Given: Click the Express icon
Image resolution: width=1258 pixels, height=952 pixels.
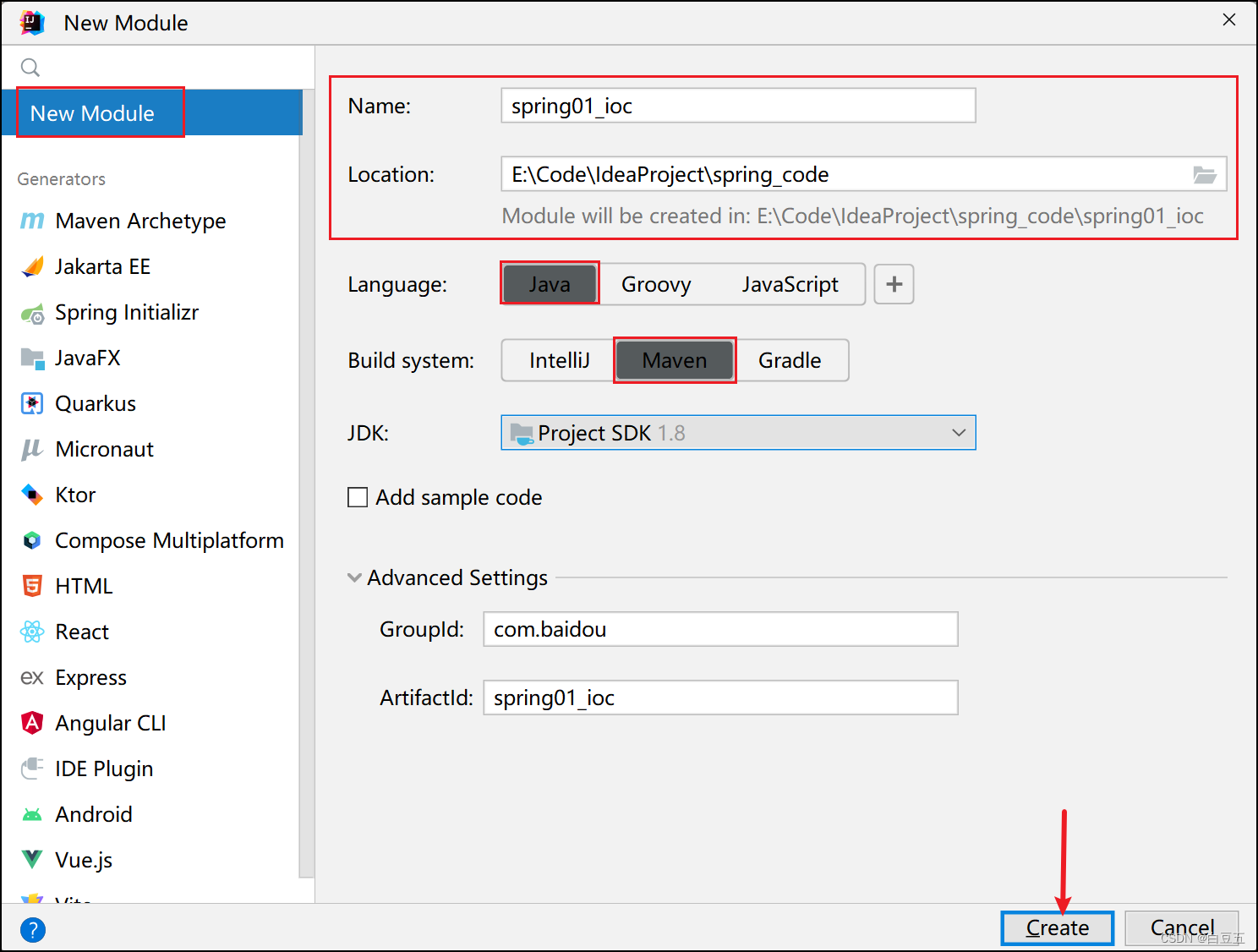Looking at the screenshot, I should point(32,677).
